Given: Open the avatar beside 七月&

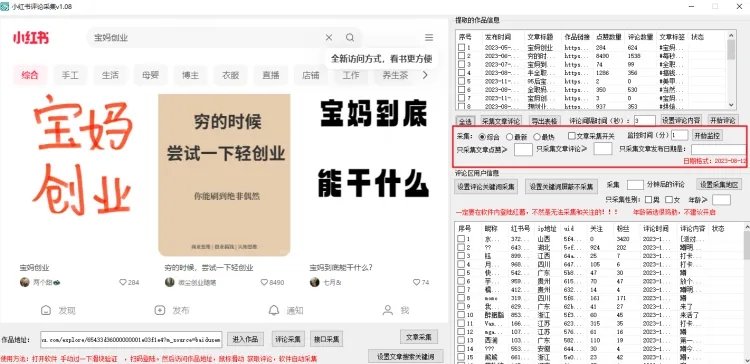Looking at the screenshot, I should (x=314, y=282).
